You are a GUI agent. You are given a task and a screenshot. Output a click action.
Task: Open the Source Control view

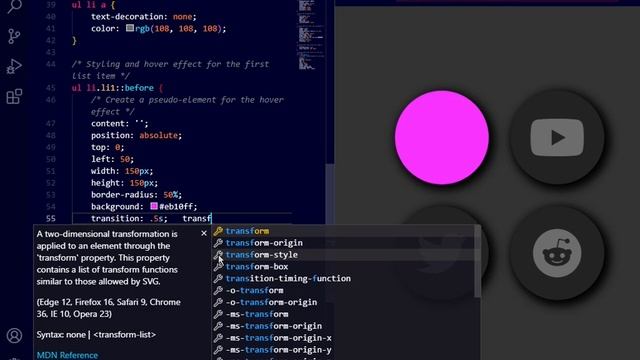[x=14, y=36]
